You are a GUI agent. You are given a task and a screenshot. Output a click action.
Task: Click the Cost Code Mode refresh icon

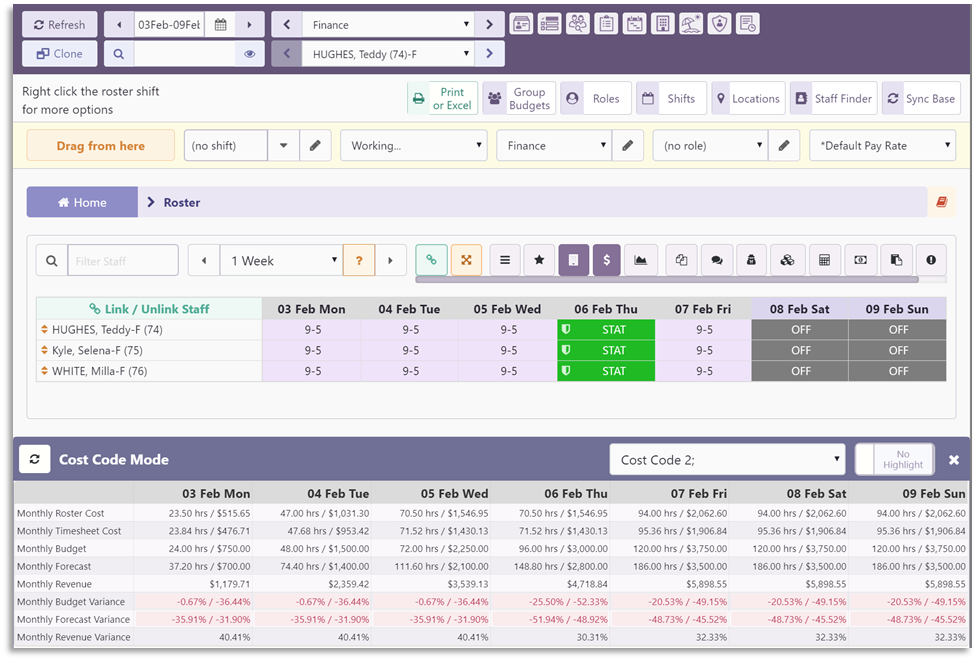(35, 459)
